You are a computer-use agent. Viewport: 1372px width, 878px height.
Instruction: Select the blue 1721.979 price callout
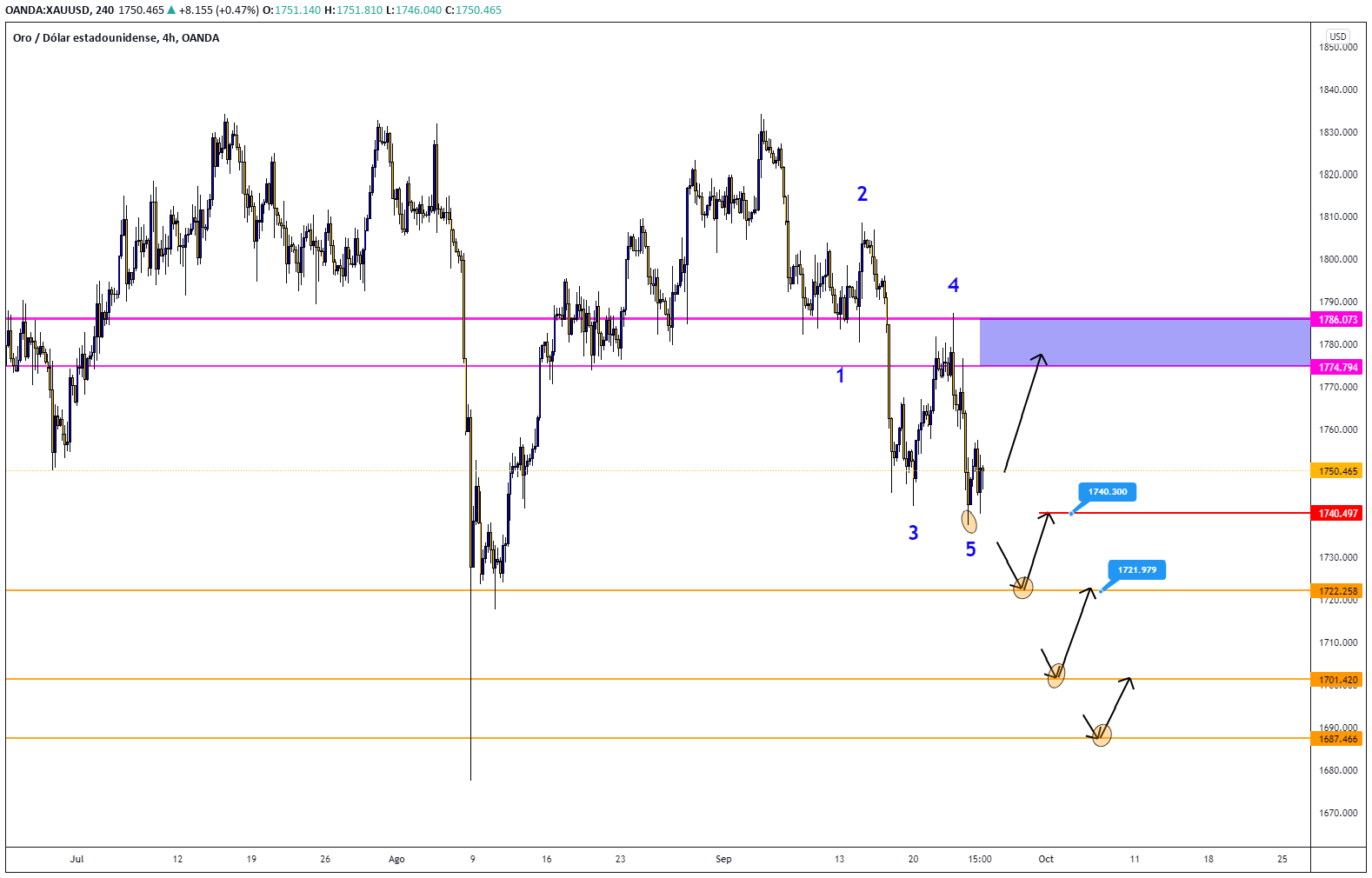click(x=1136, y=570)
